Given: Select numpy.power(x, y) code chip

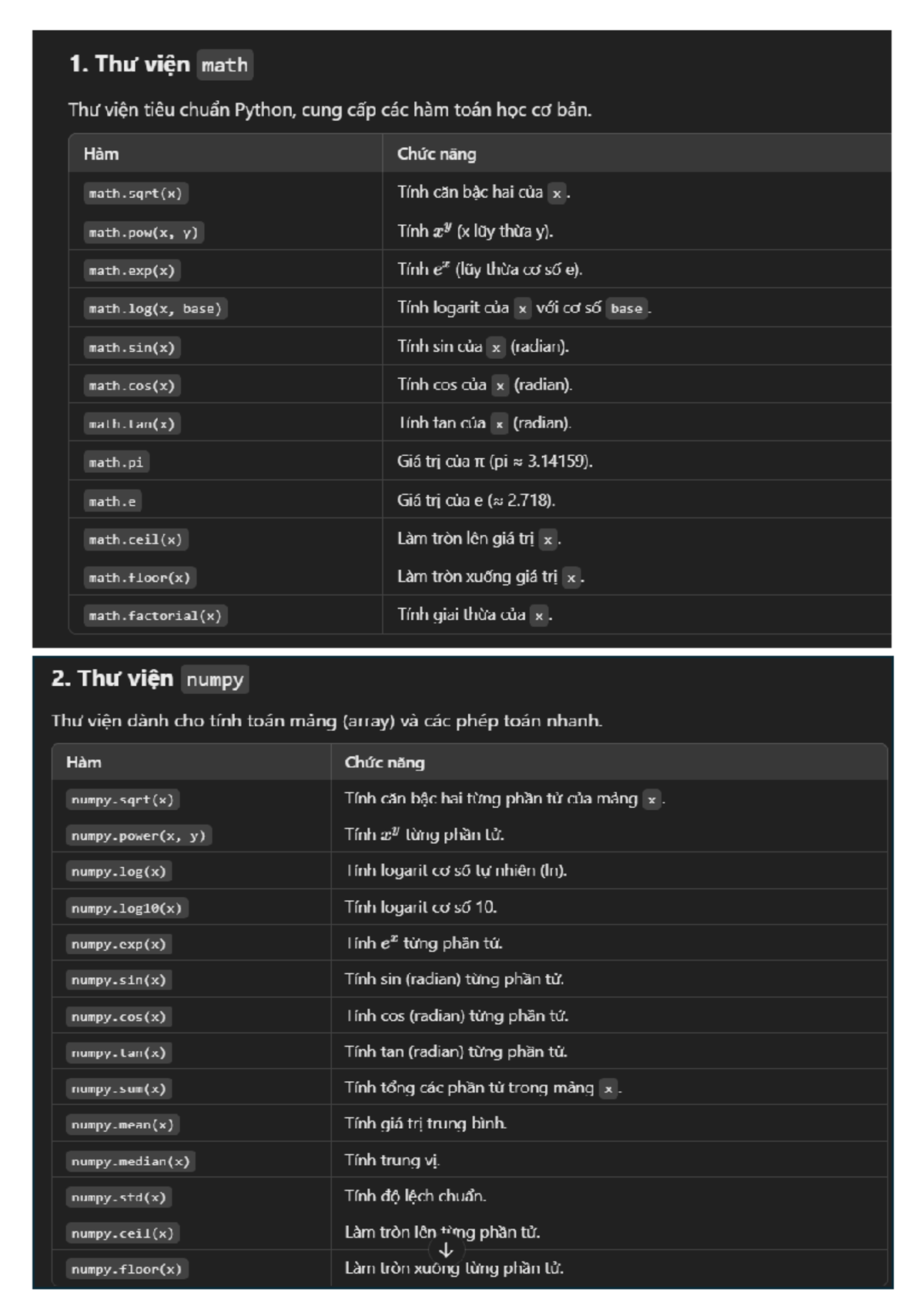Looking at the screenshot, I should pyautogui.click(x=139, y=836).
